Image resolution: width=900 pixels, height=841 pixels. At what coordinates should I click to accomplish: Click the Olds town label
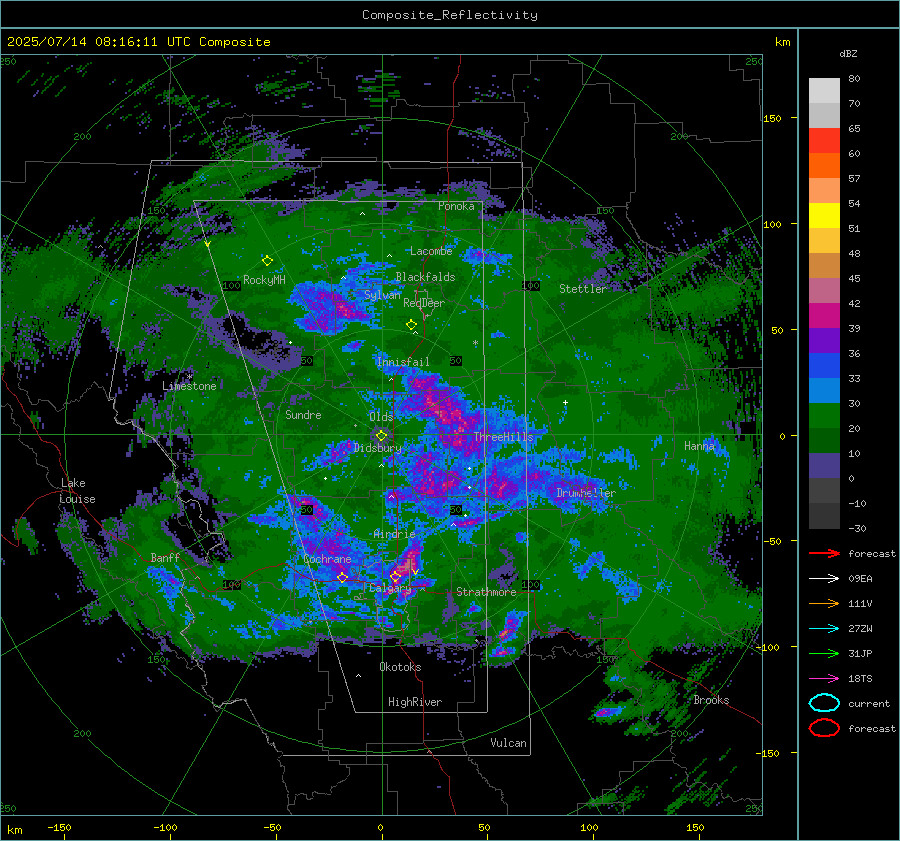[381, 417]
